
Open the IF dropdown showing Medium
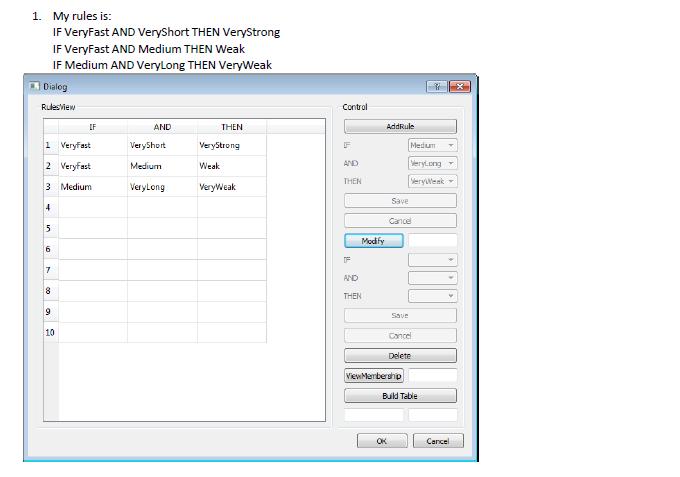(x=432, y=146)
